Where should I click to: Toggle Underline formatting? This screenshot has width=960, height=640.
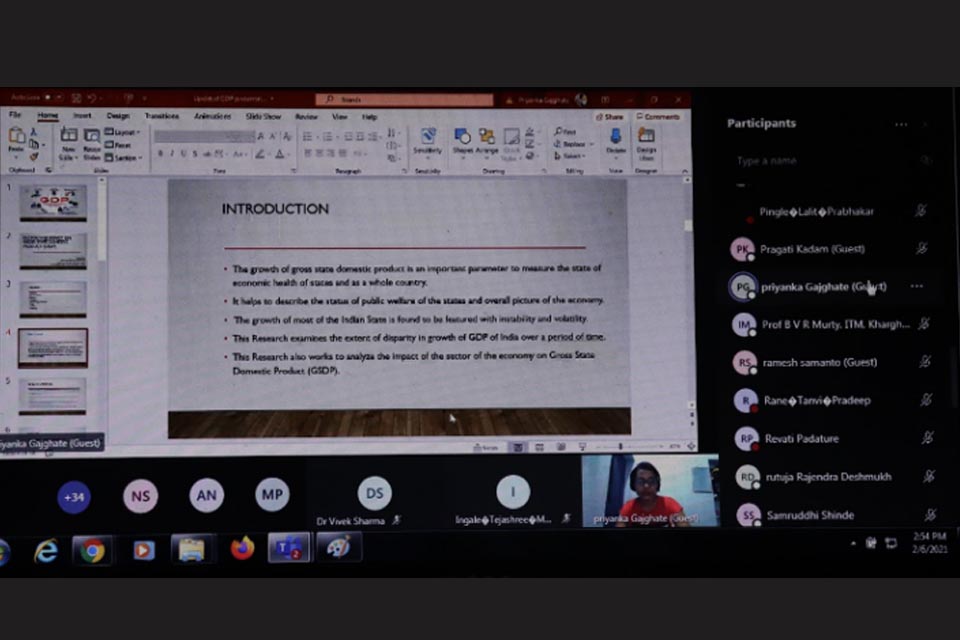point(183,154)
